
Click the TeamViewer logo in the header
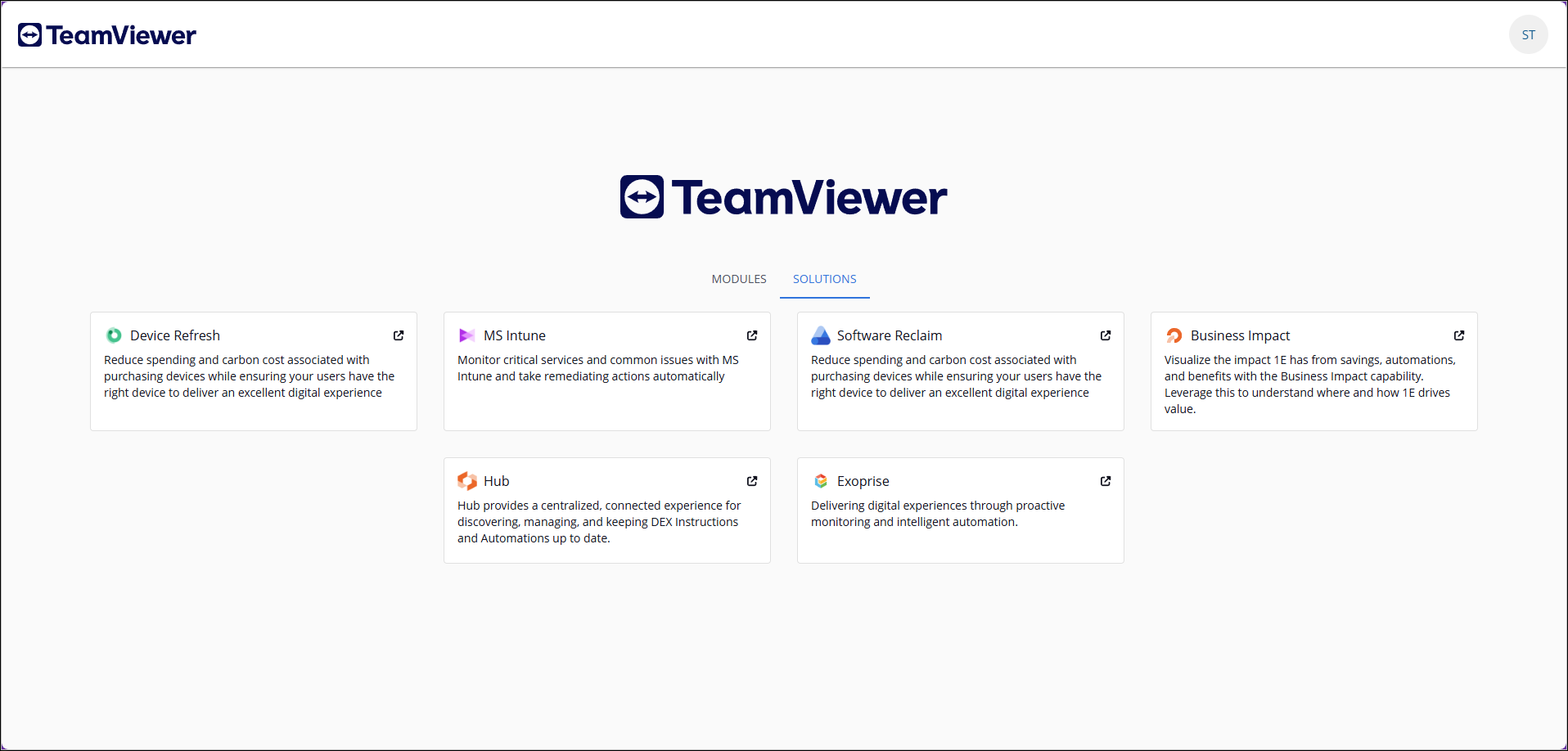(107, 35)
